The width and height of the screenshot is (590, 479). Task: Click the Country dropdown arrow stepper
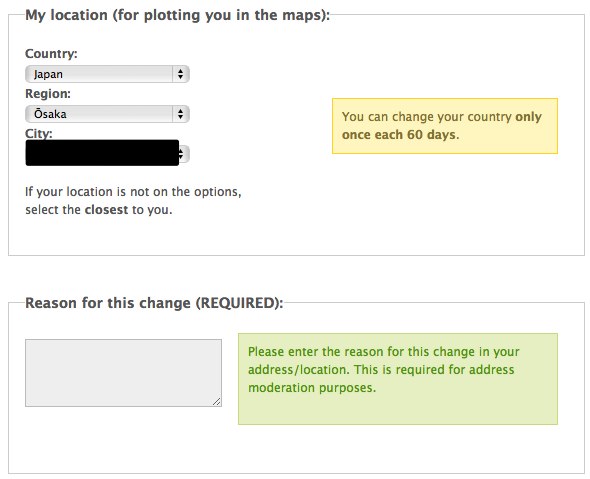181,74
